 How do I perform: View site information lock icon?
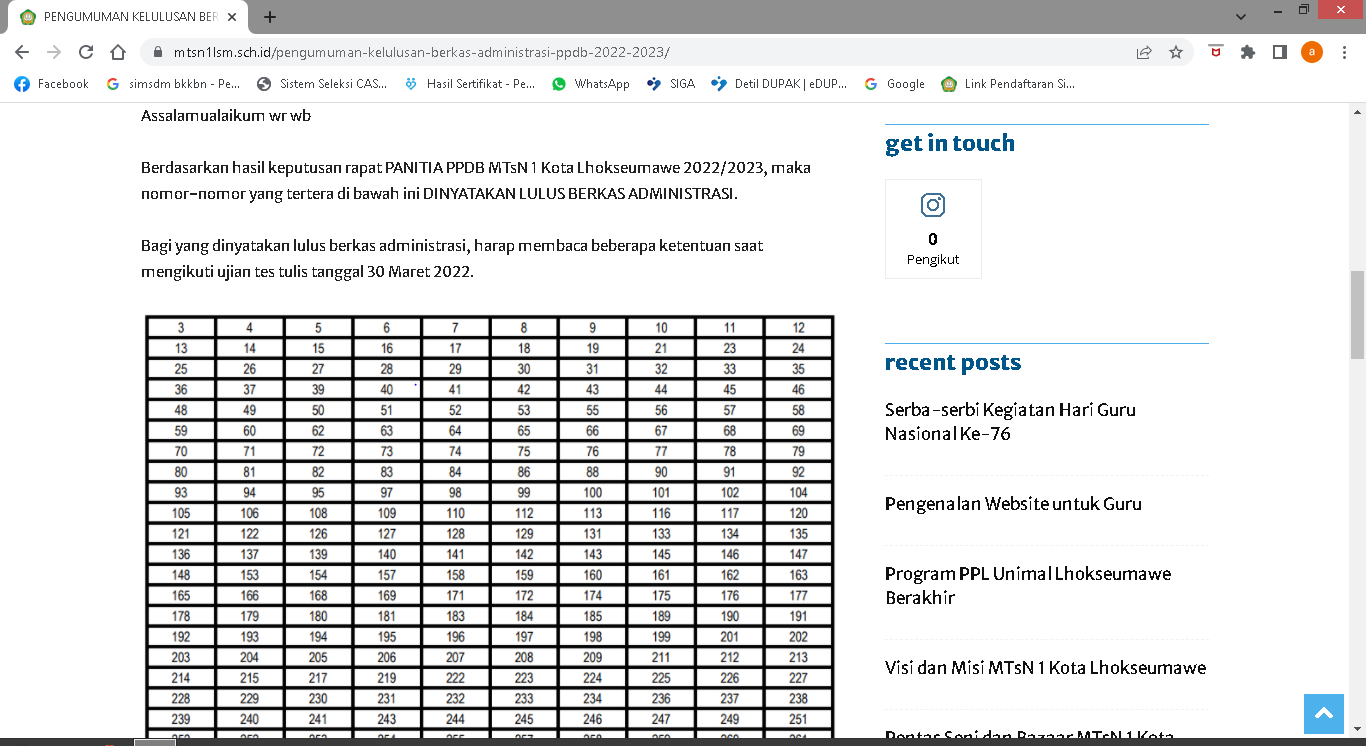click(x=158, y=52)
